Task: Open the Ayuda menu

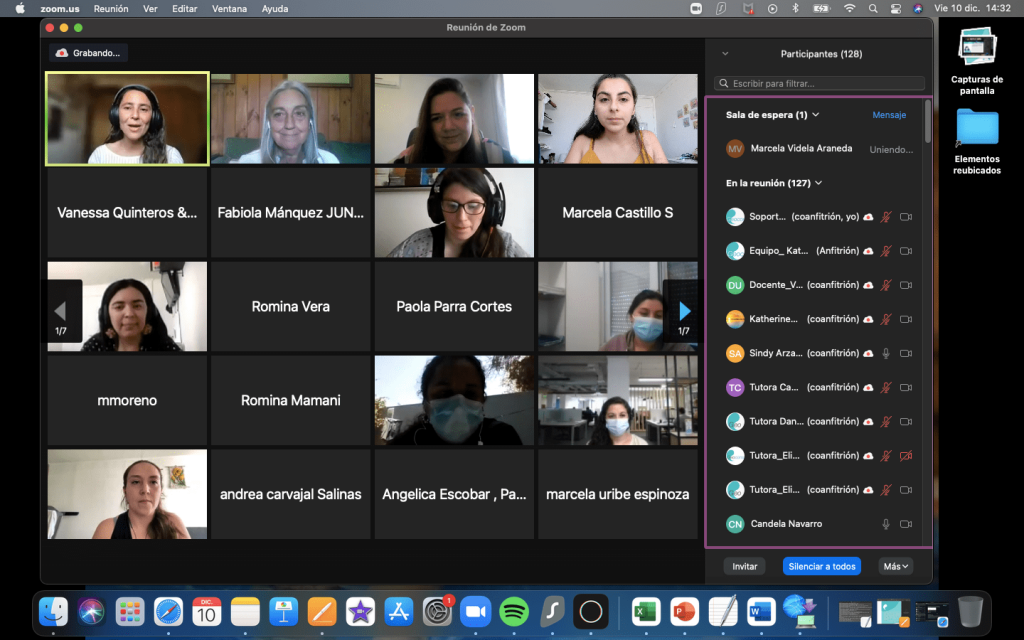Action: (275, 8)
